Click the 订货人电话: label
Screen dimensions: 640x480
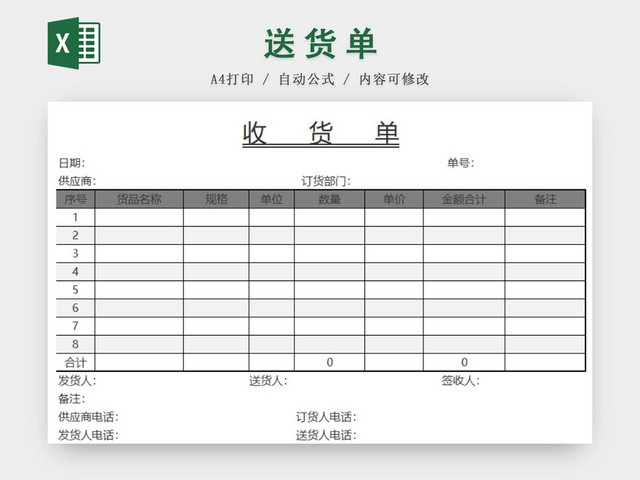[326, 417]
